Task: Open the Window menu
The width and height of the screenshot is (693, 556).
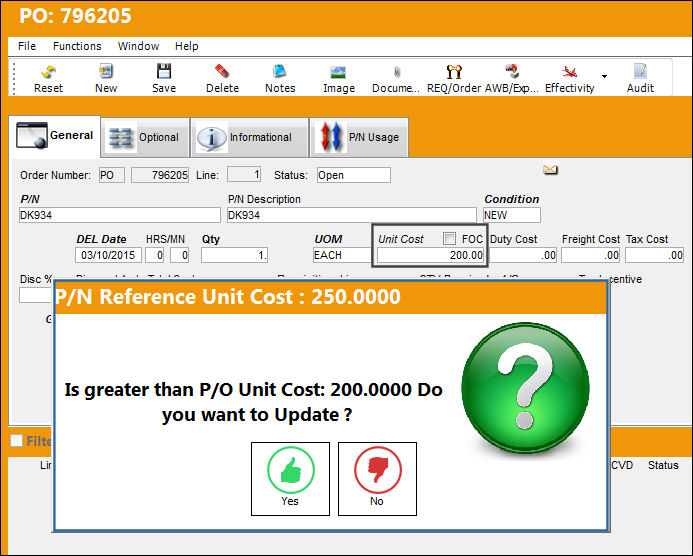Action: pyautogui.click(x=138, y=46)
